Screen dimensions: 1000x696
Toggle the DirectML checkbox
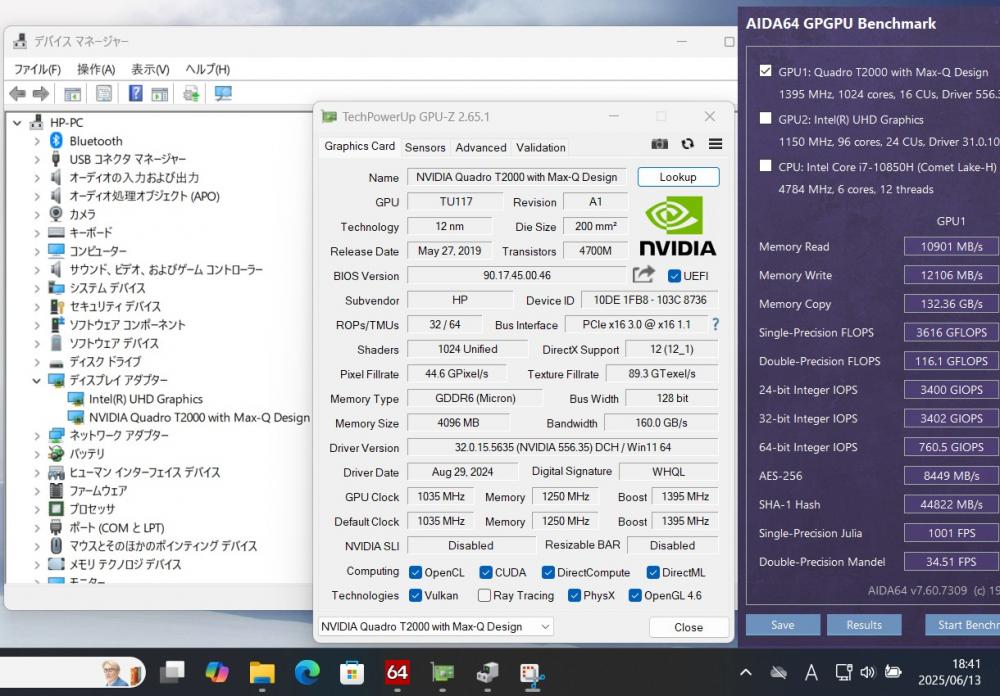coord(652,572)
